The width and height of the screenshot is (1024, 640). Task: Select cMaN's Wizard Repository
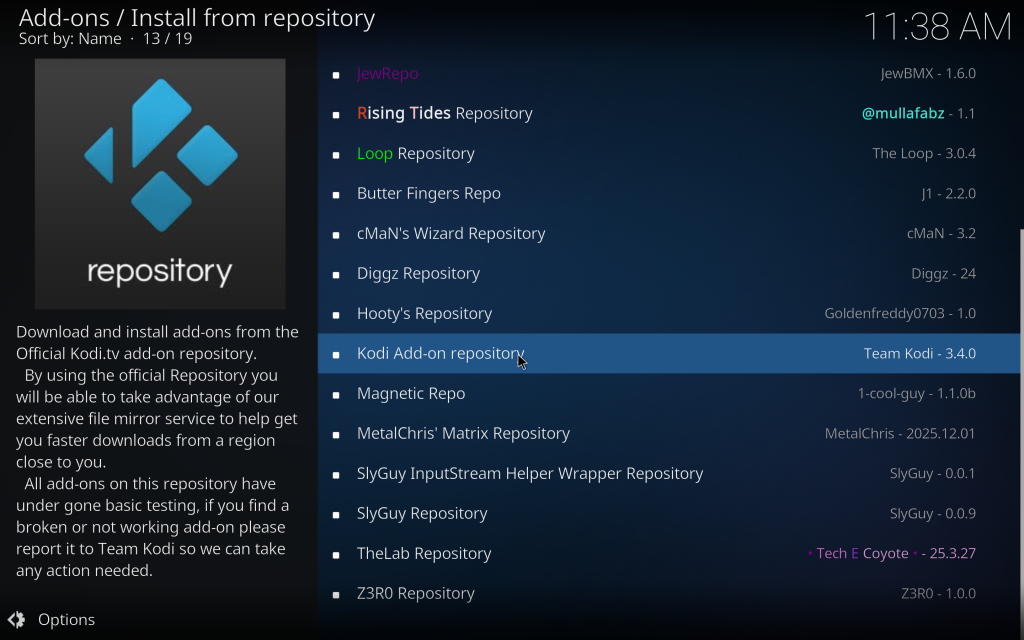click(451, 234)
